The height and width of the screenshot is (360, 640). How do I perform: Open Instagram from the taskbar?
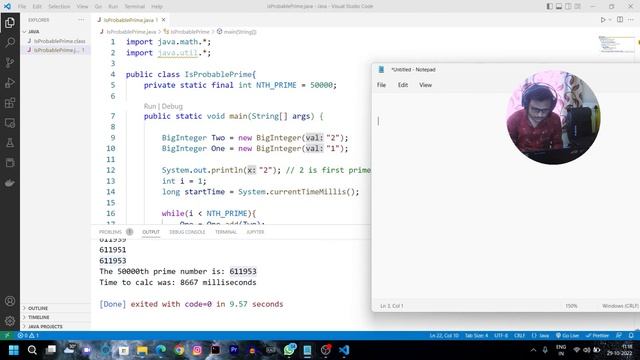[197, 350]
